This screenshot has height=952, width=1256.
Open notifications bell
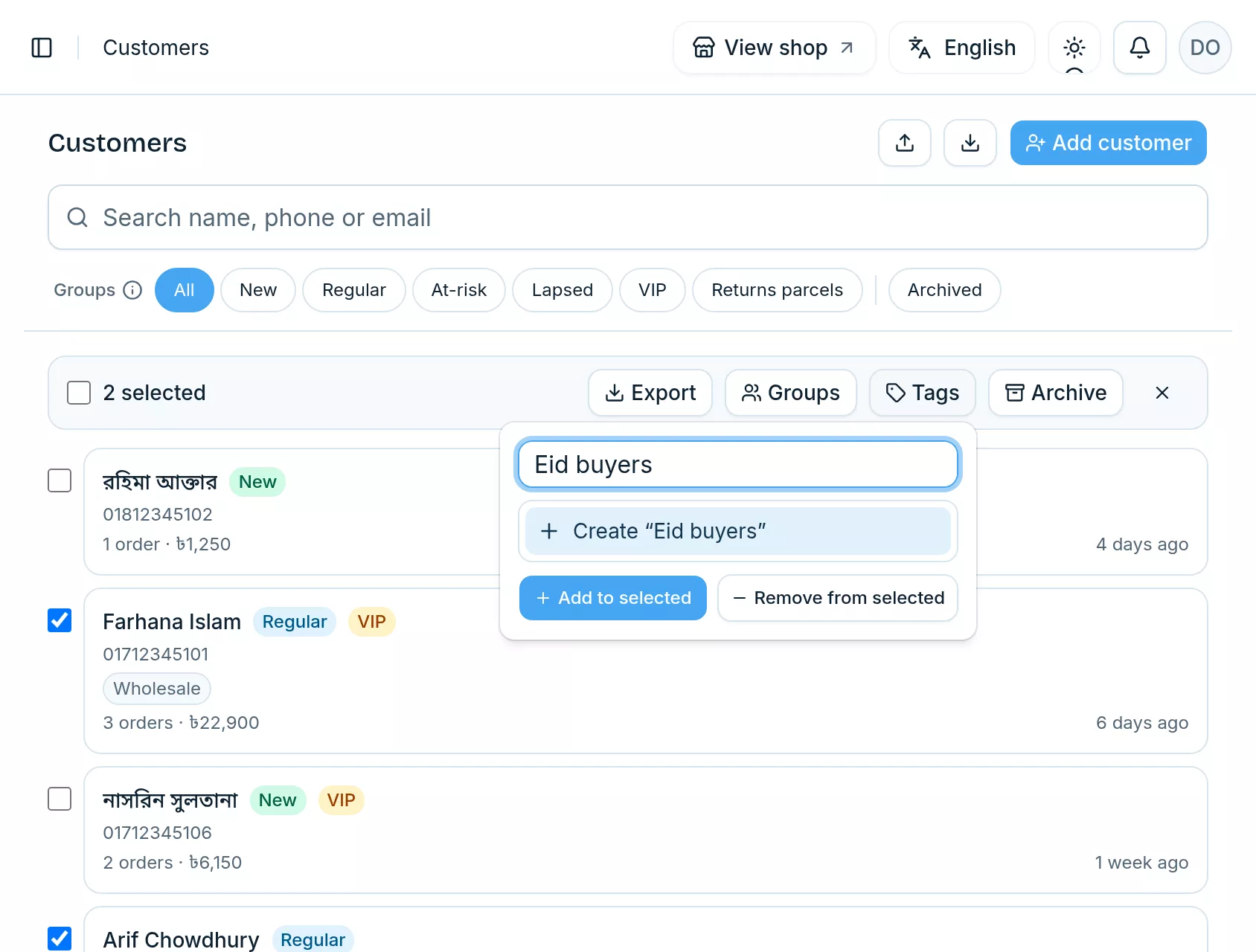coord(1139,48)
